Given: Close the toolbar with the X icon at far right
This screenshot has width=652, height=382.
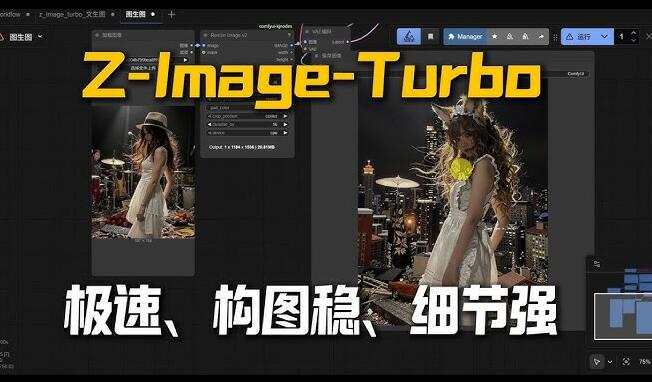Looking at the screenshot, I should click(649, 37).
